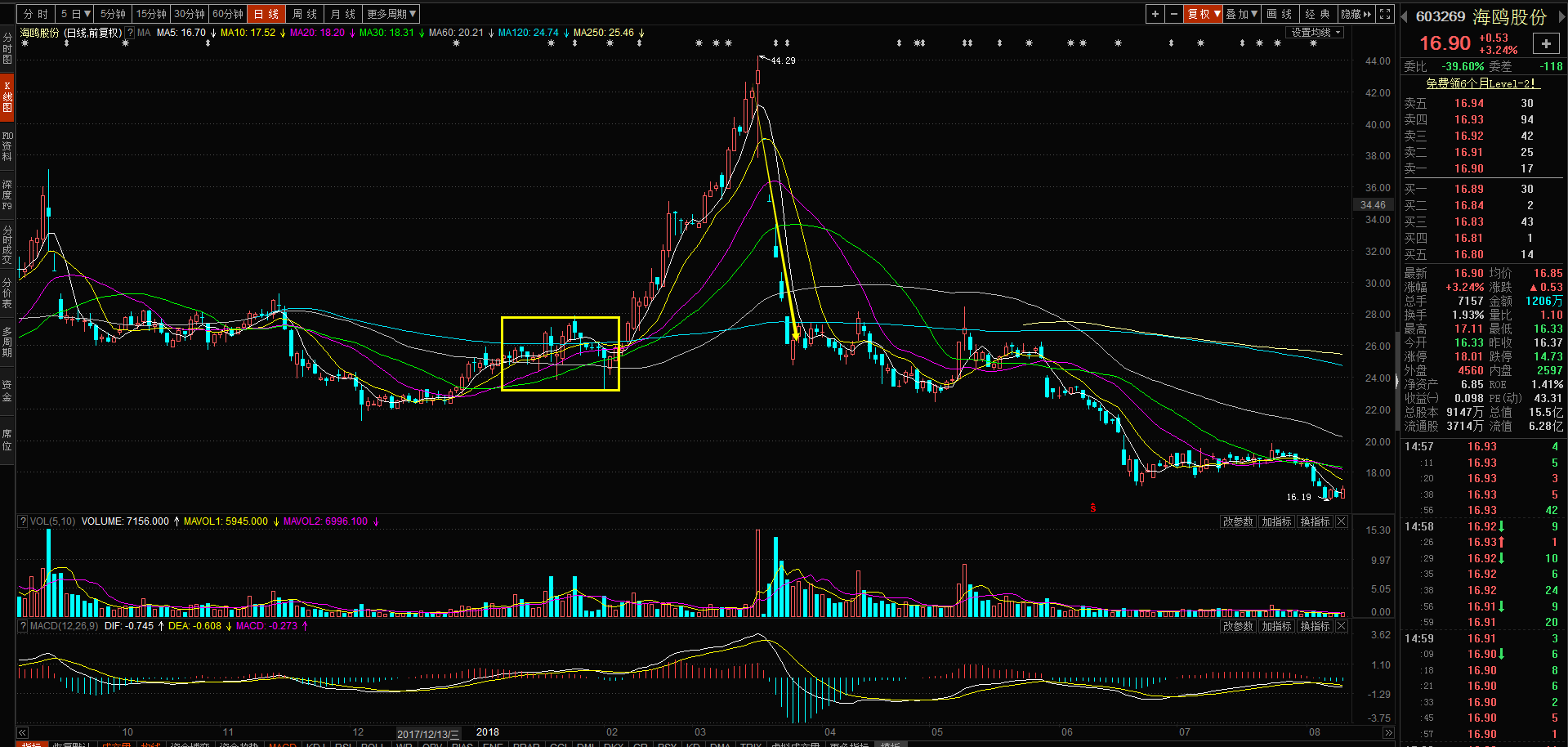Click the 2017/12/13 date marker on timeline

point(428,734)
